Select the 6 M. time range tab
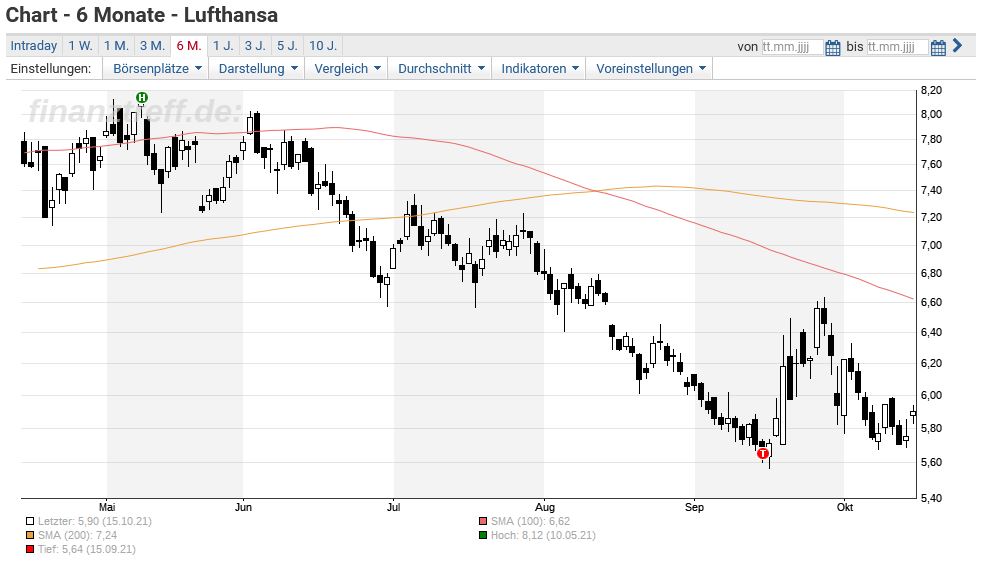Viewport: 982px width, 568px height. click(x=189, y=46)
